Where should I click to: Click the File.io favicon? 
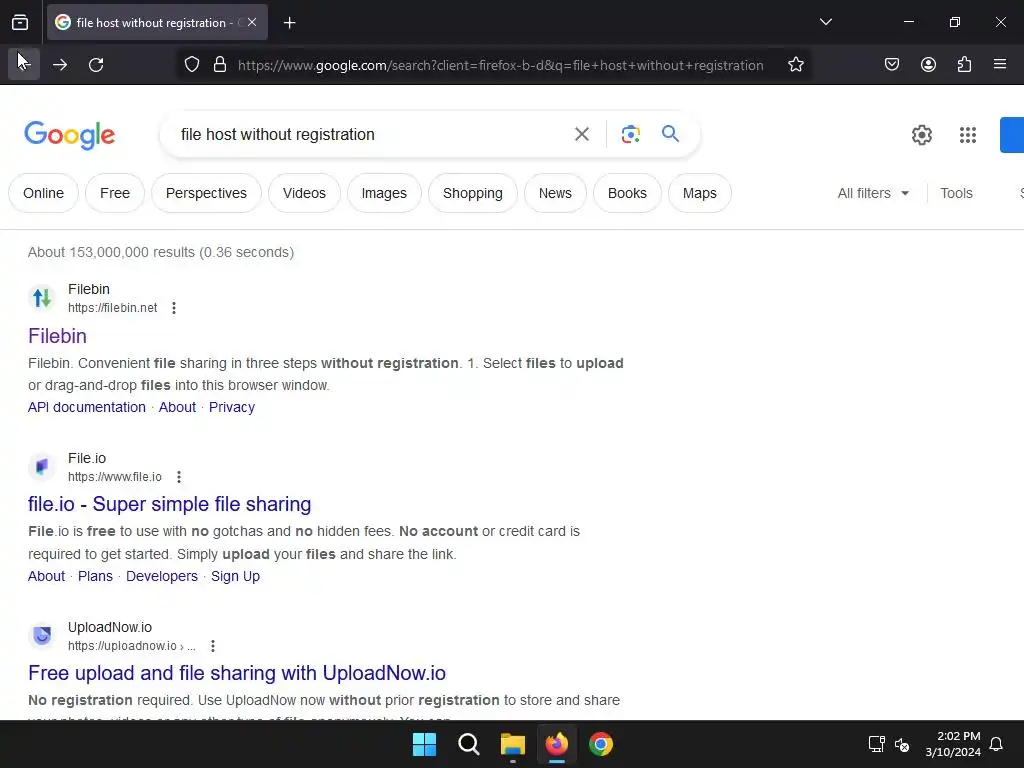[x=42, y=467]
